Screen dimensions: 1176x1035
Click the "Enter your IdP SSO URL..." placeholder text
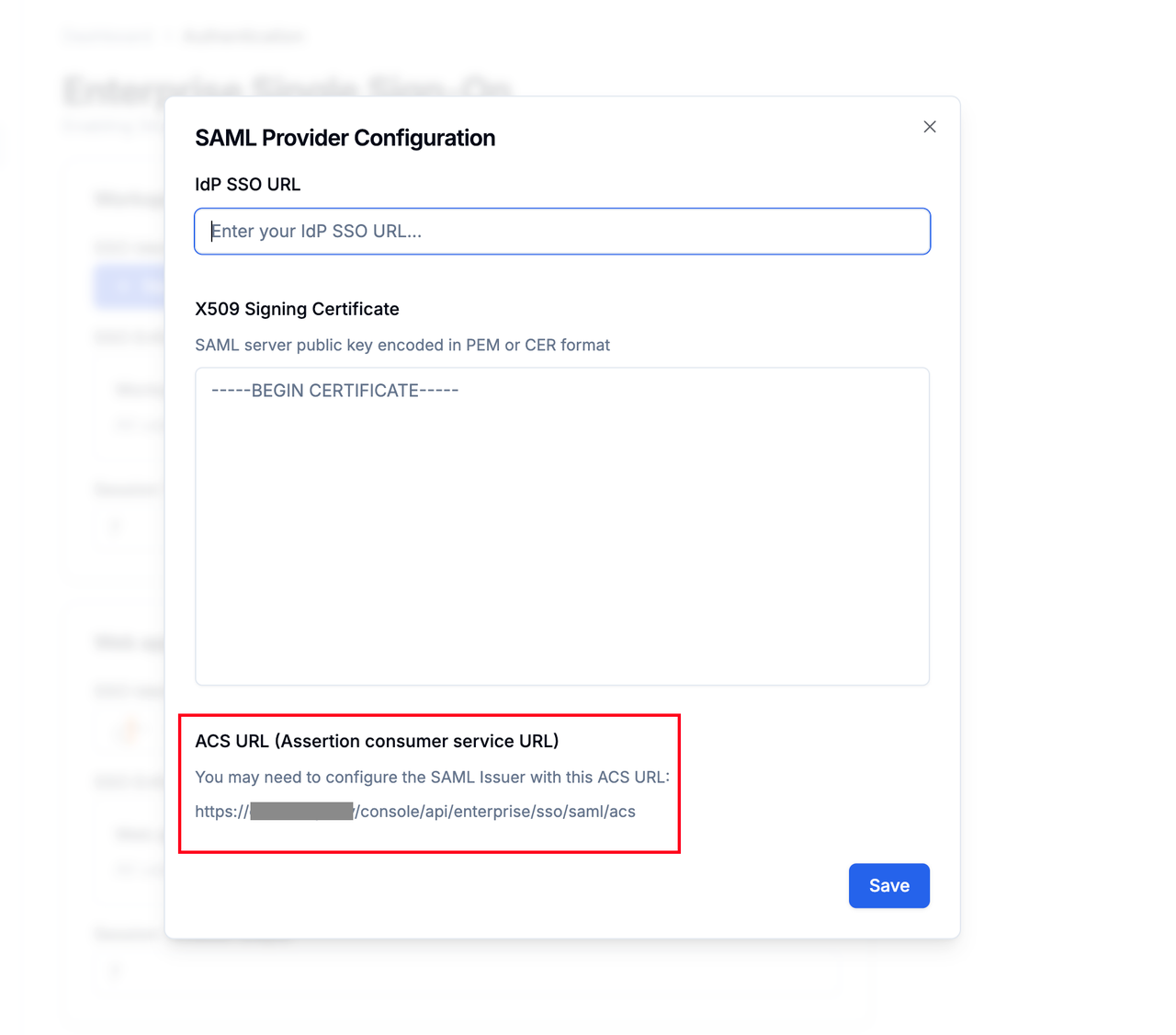tap(317, 232)
